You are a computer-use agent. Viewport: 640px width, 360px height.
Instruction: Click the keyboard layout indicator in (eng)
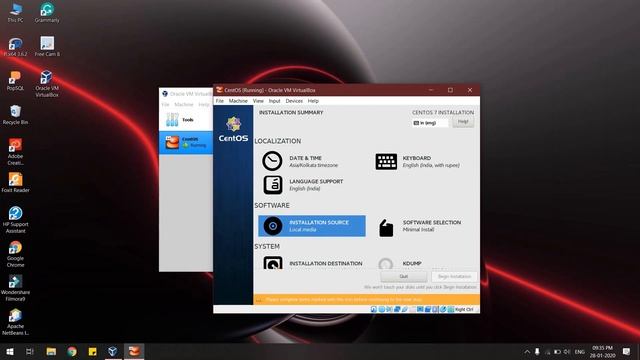pos(430,122)
